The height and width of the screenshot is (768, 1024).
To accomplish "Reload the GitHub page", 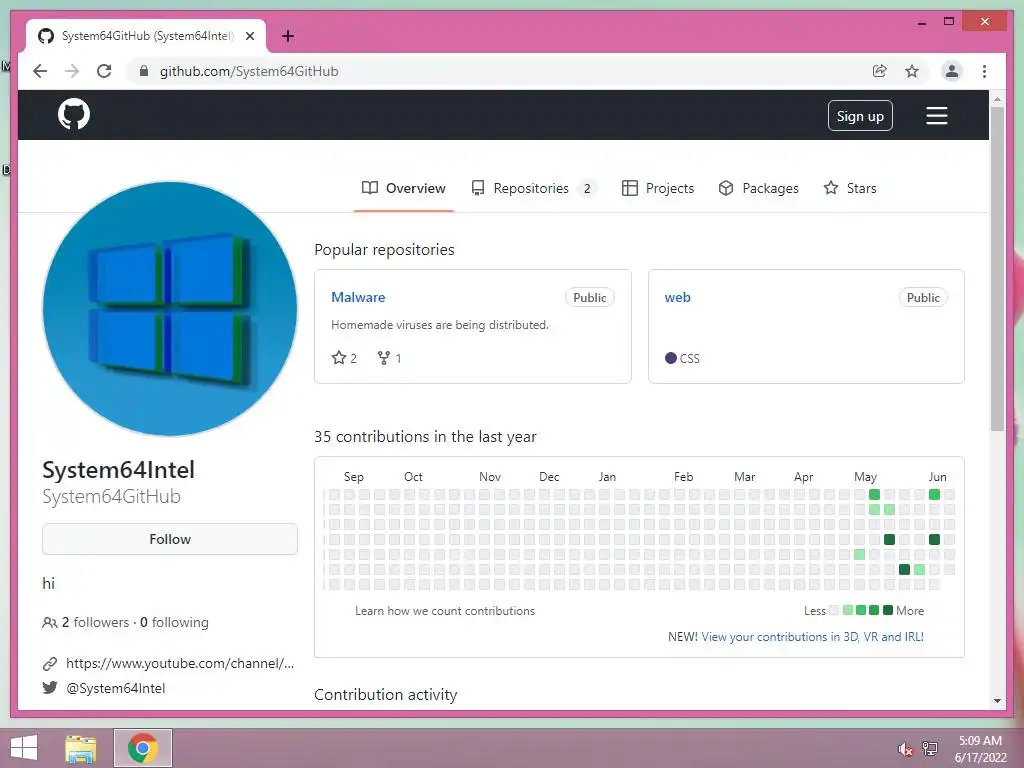I will tap(104, 71).
